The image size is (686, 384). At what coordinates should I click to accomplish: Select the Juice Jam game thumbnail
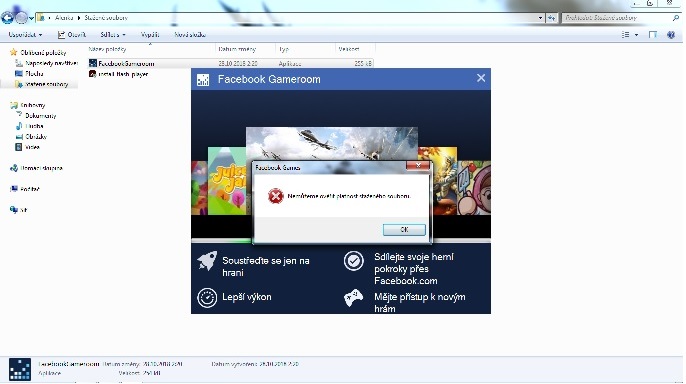(227, 181)
